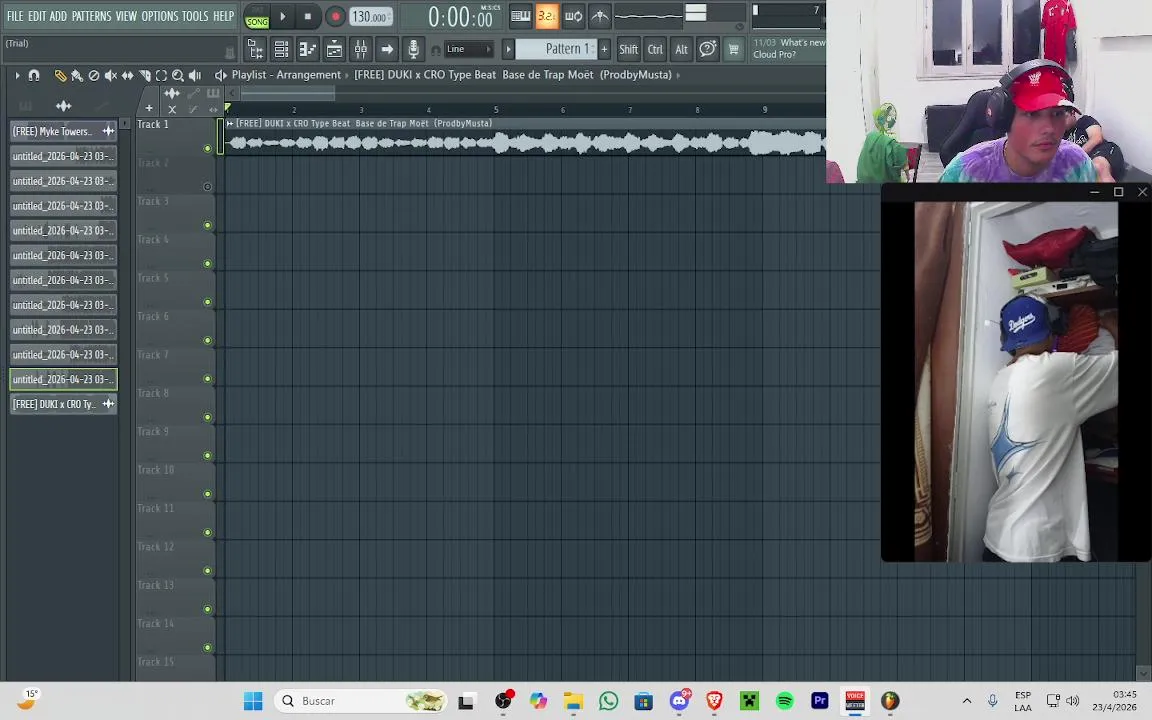The height and width of the screenshot is (720, 1152).
Task: Add a new playlist track with plus
Action: tap(149, 108)
